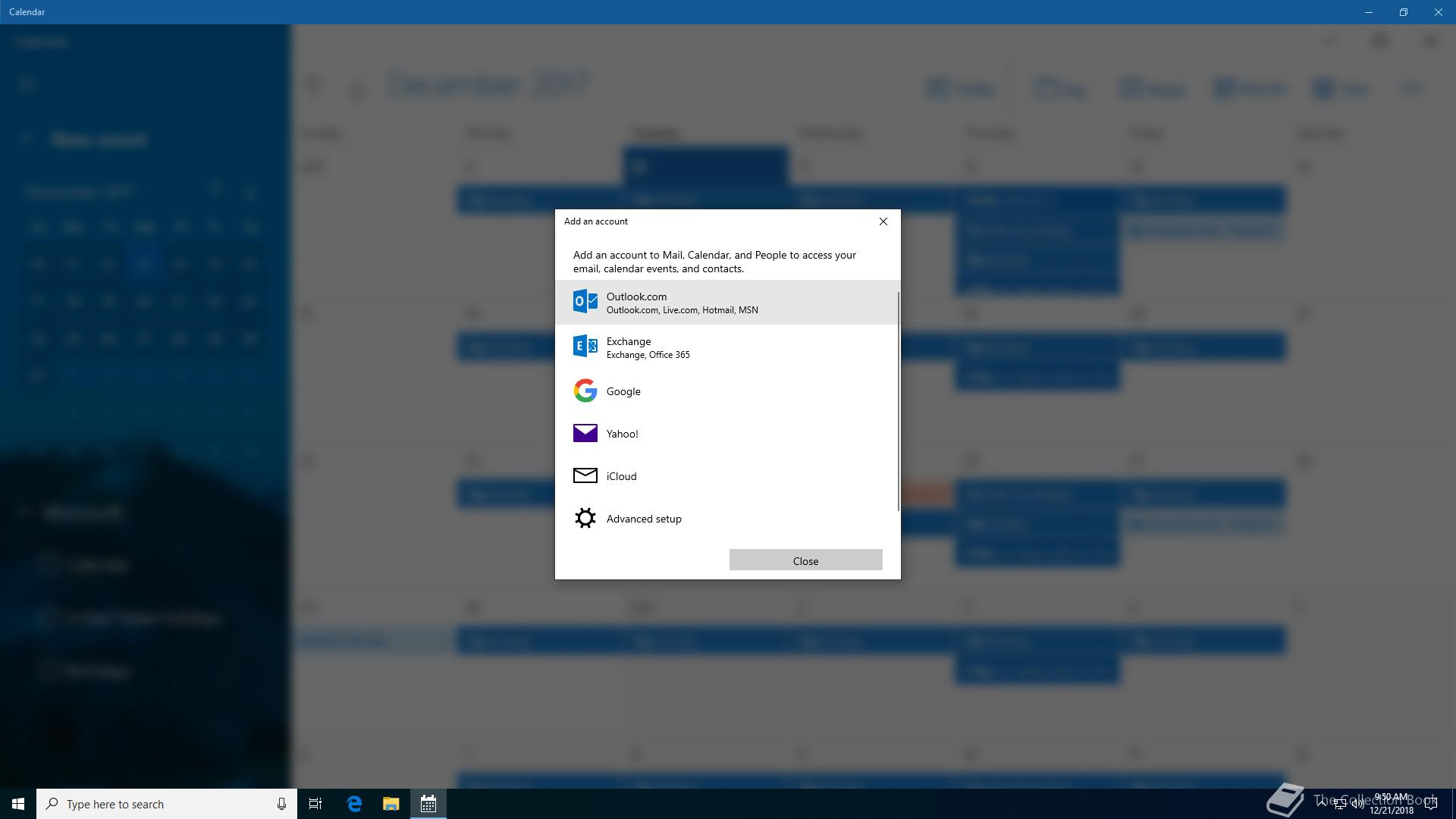Dismiss the Add an account dialog with X
The image size is (1456, 819).
coord(883,221)
